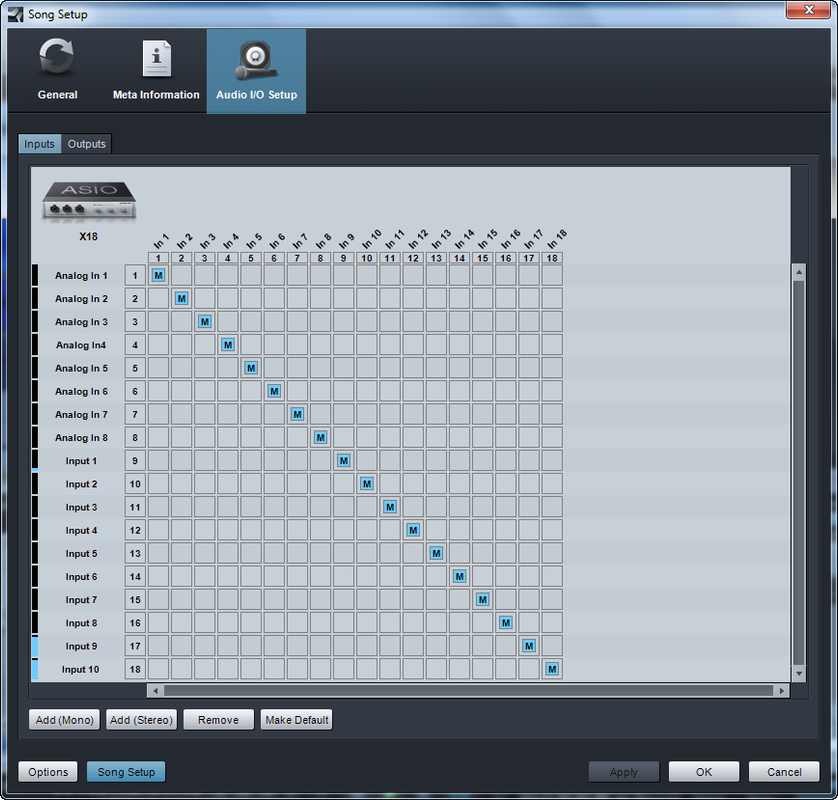Image resolution: width=838 pixels, height=800 pixels.
Task: Toggle the M routing for Analog In 3
Action: tap(205, 322)
